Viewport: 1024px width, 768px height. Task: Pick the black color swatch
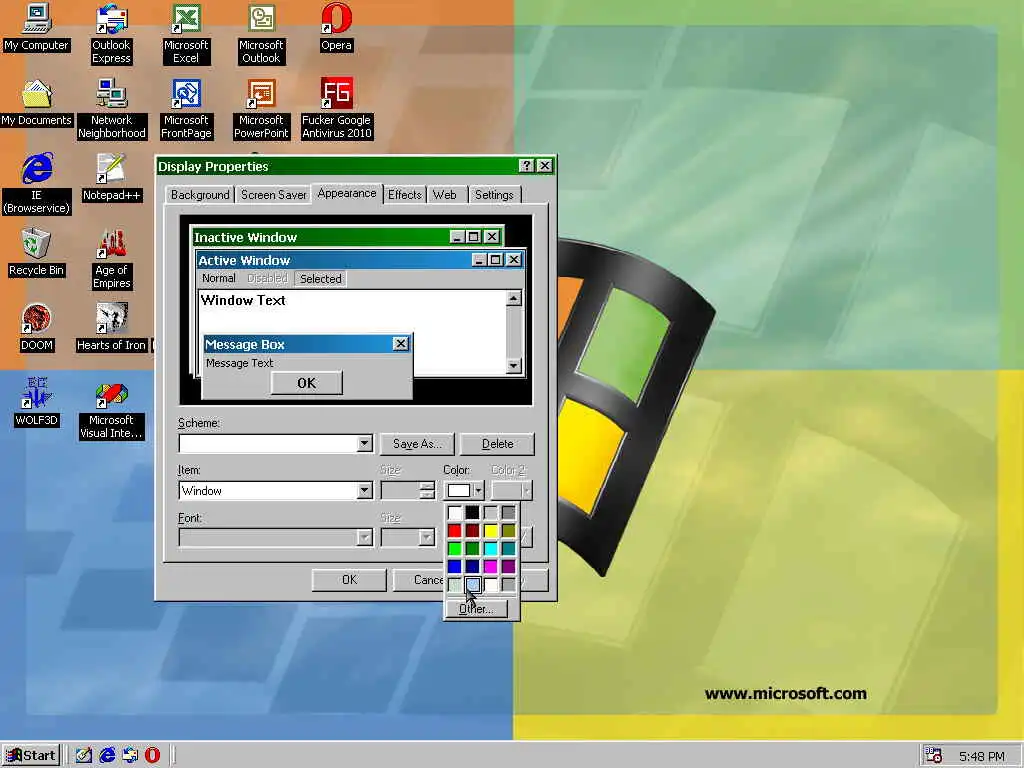tap(472, 513)
